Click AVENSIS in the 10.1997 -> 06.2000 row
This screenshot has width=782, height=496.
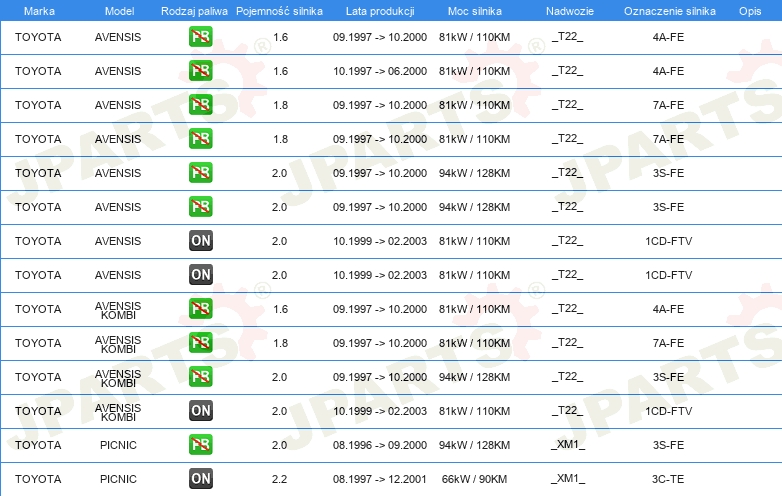point(118,71)
